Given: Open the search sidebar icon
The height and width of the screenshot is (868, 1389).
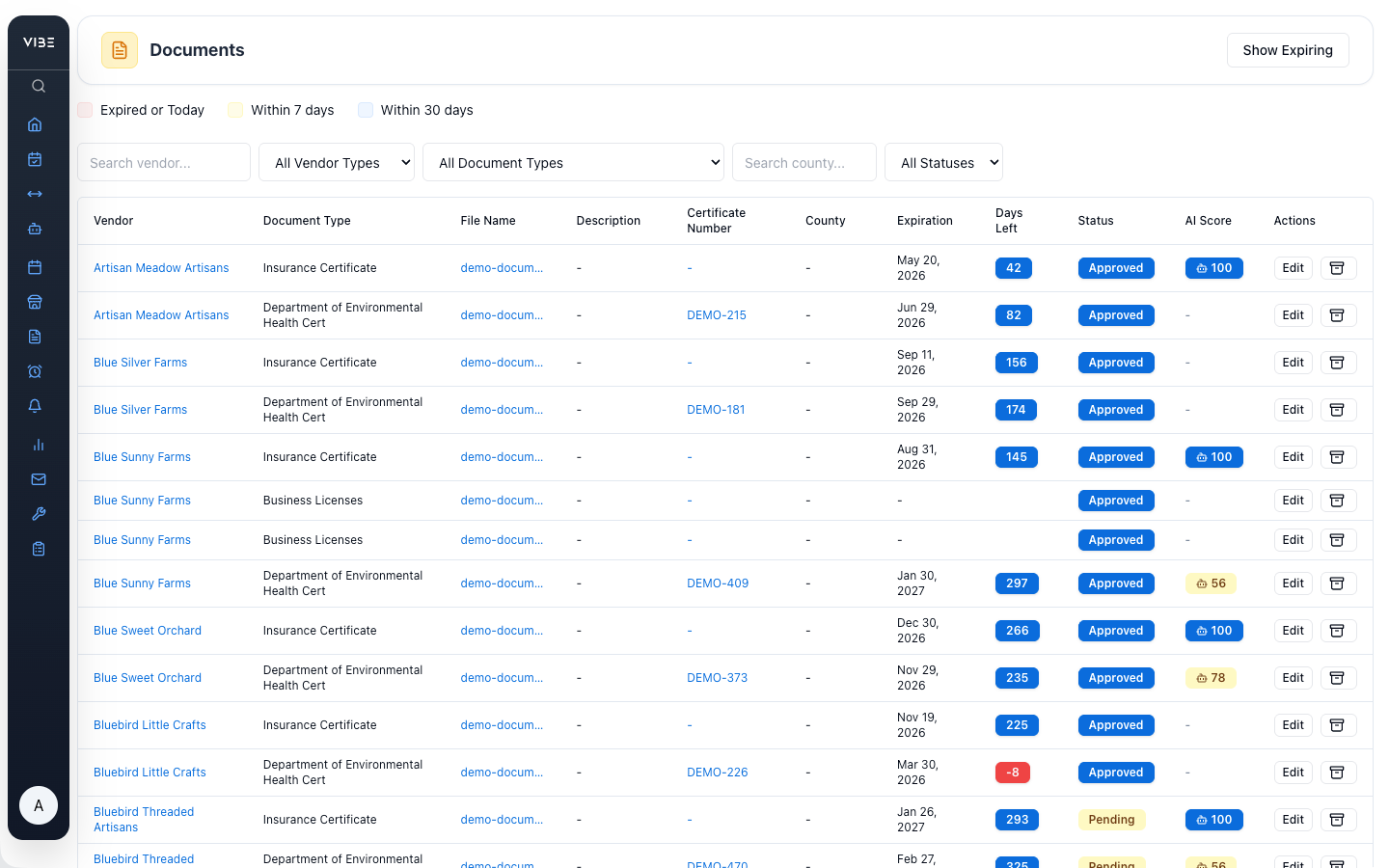Looking at the screenshot, I should point(38,86).
